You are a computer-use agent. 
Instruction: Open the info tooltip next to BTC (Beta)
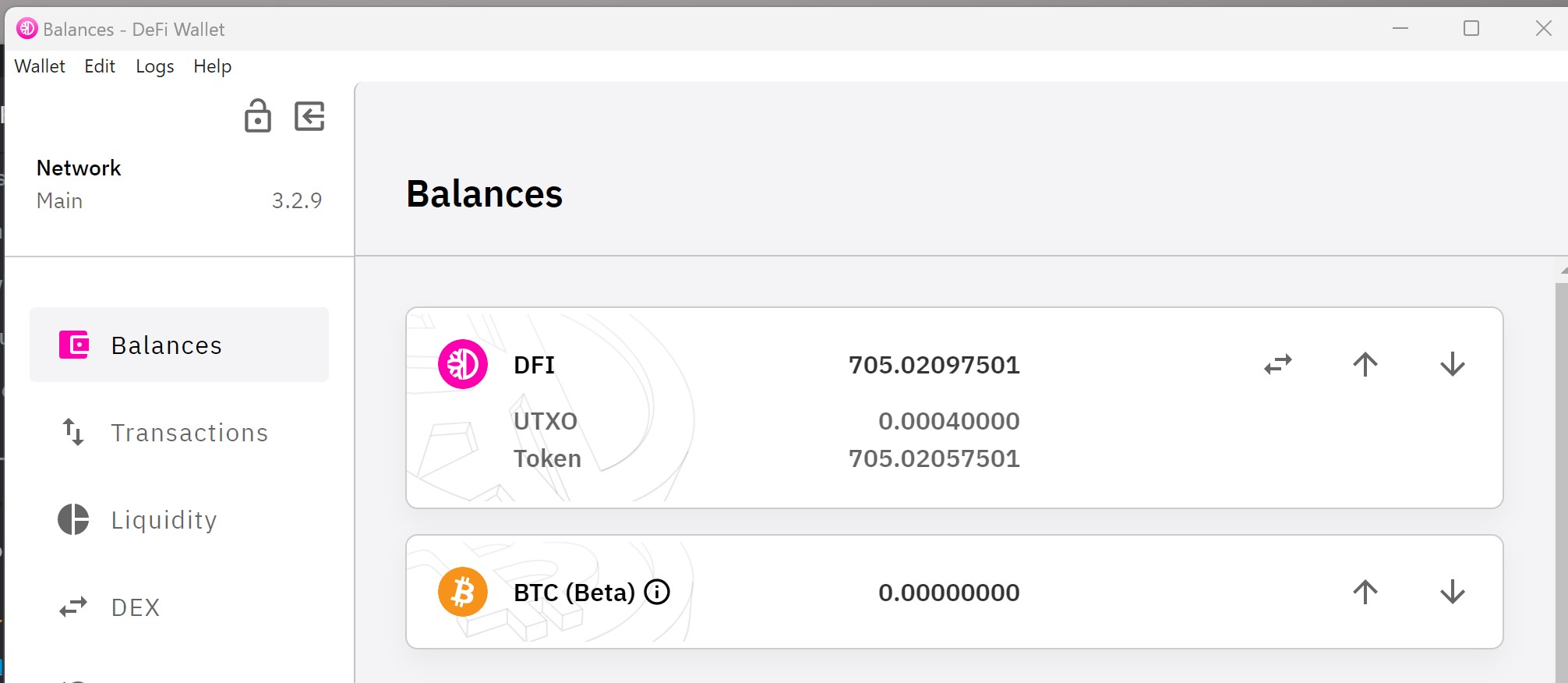pyautogui.click(x=657, y=593)
